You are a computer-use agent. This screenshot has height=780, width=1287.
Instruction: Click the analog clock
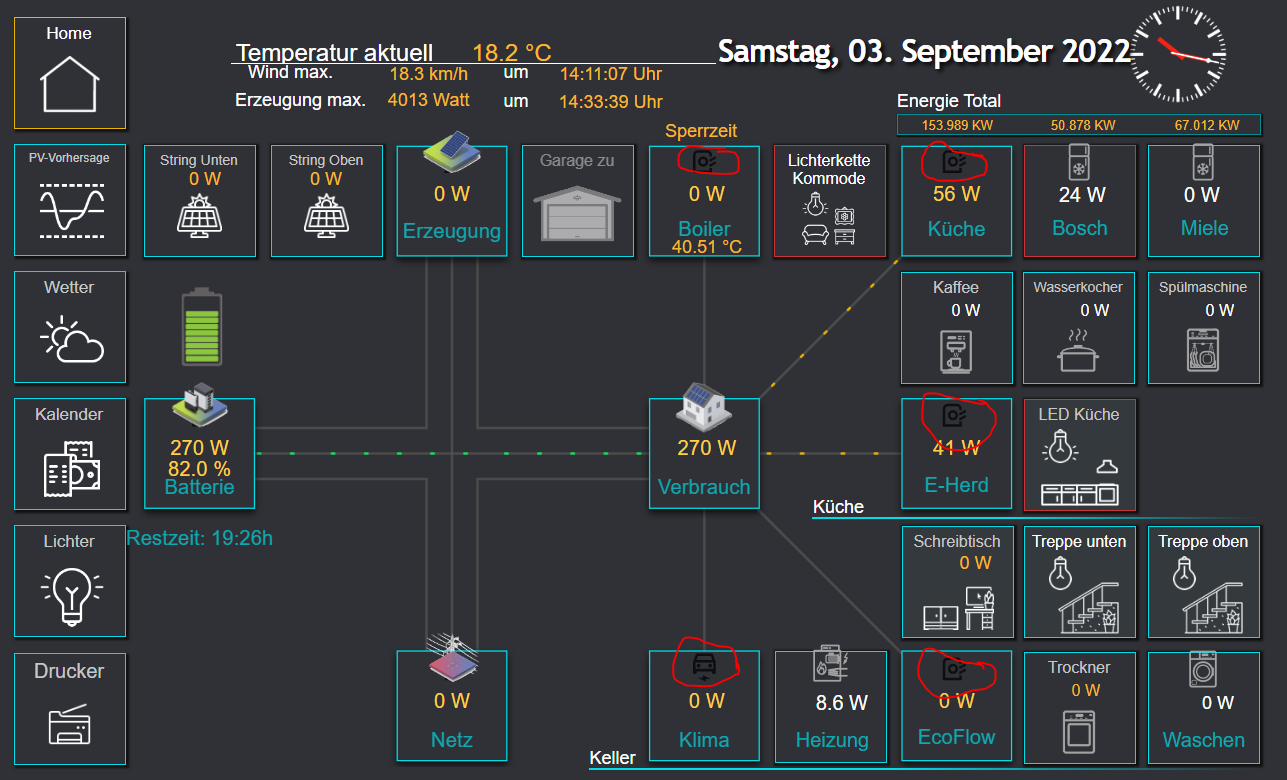[x=1178, y=53]
